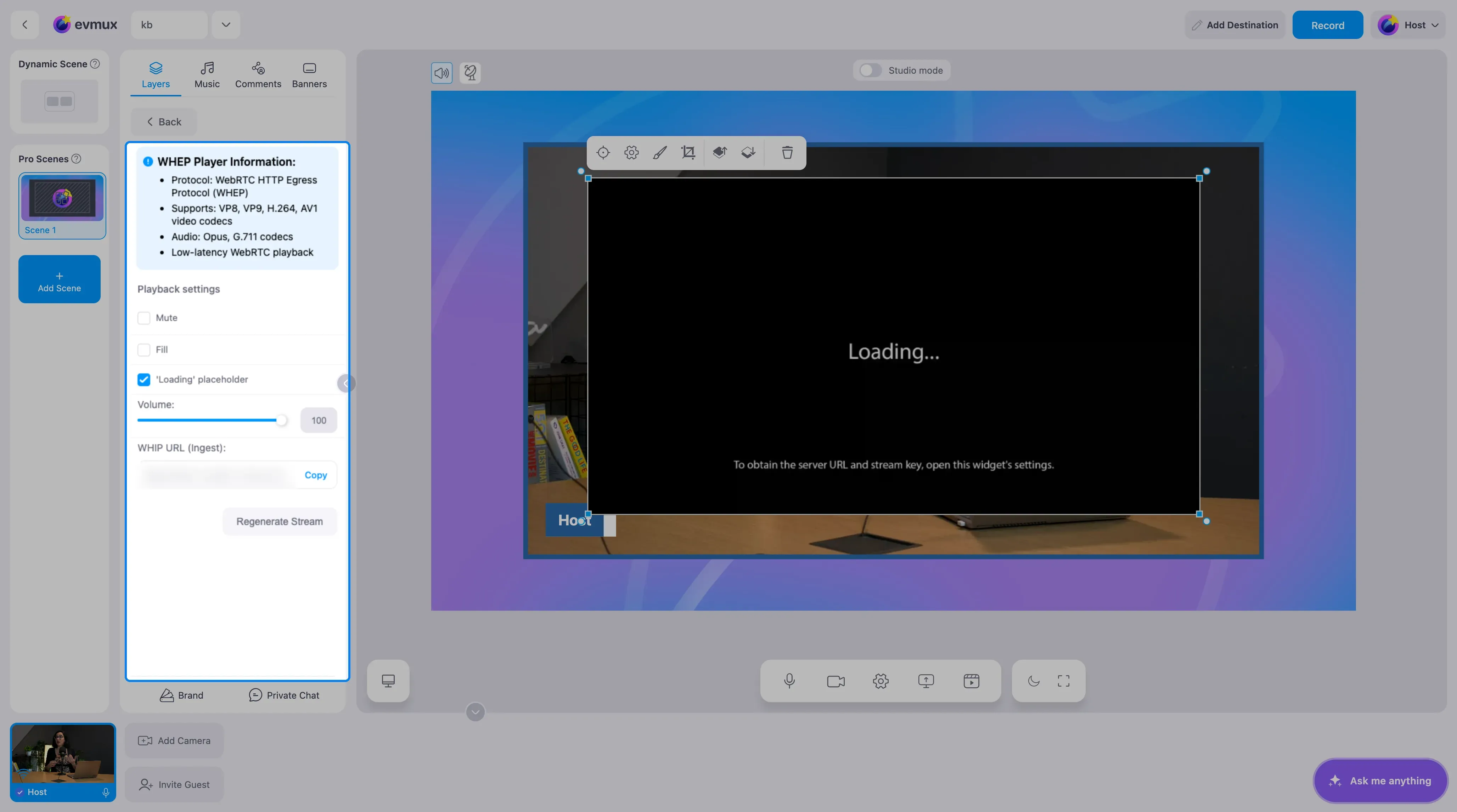Mute microphone in bottom control bar

789,681
